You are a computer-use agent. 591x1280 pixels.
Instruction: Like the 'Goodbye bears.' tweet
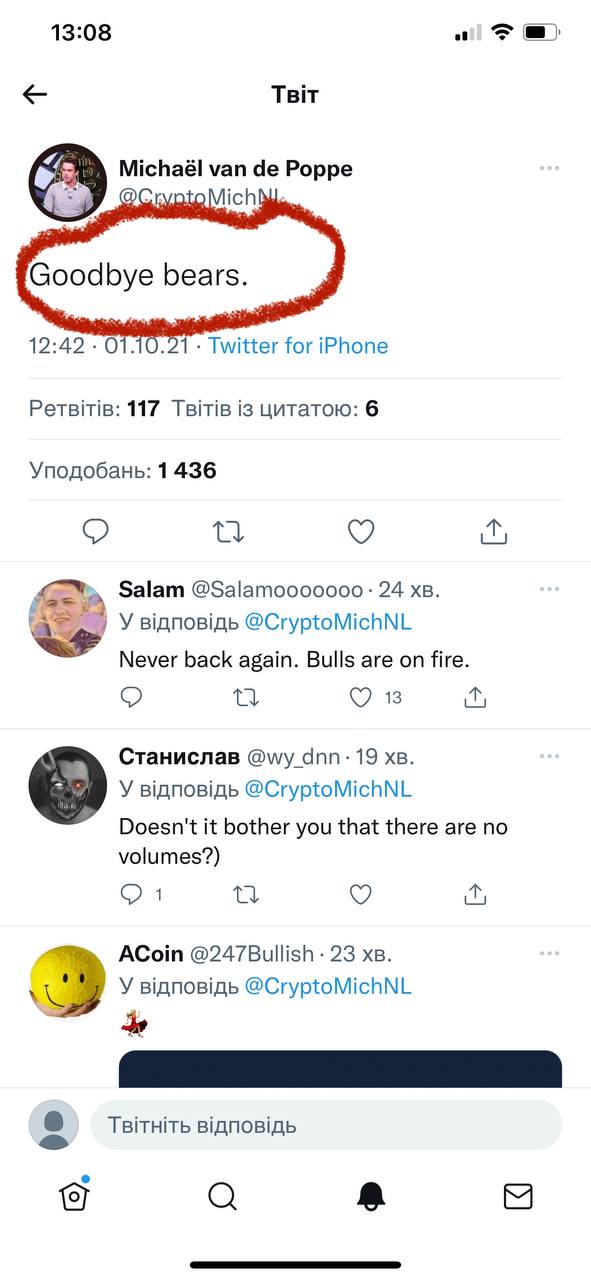tap(361, 531)
